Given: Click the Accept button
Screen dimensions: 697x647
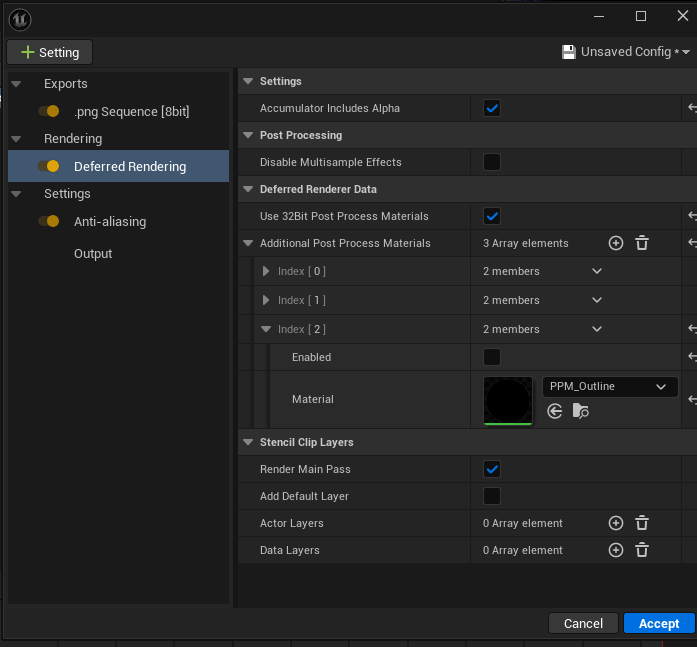Looking at the screenshot, I should click(658, 623).
